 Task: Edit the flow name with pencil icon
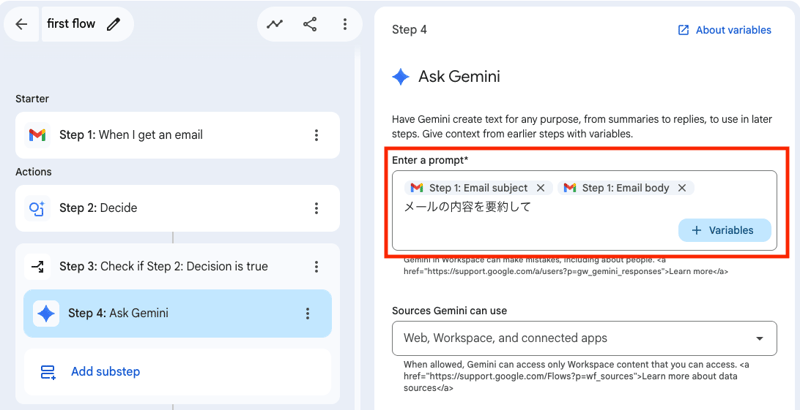click(x=113, y=24)
